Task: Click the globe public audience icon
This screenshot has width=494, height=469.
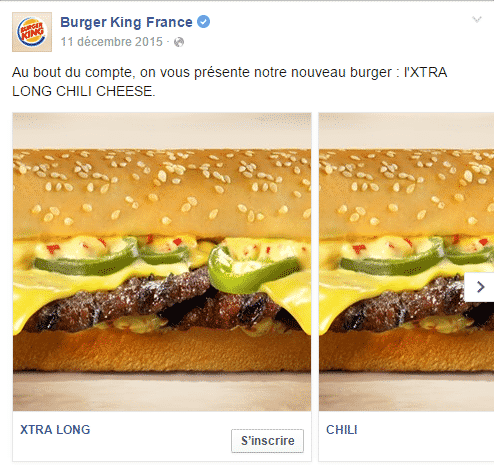Action: tap(179, 42)
